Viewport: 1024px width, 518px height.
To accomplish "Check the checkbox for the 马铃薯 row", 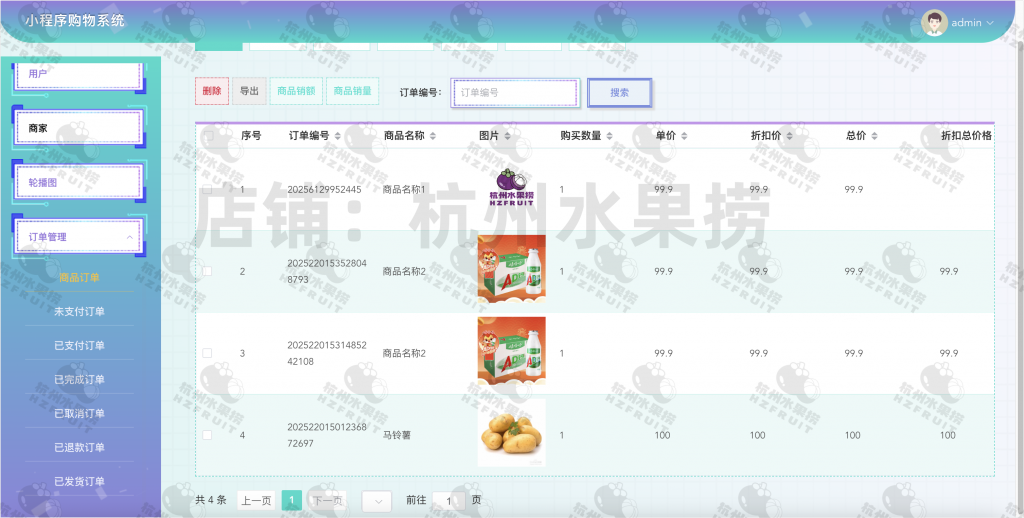I will point(207,435).
